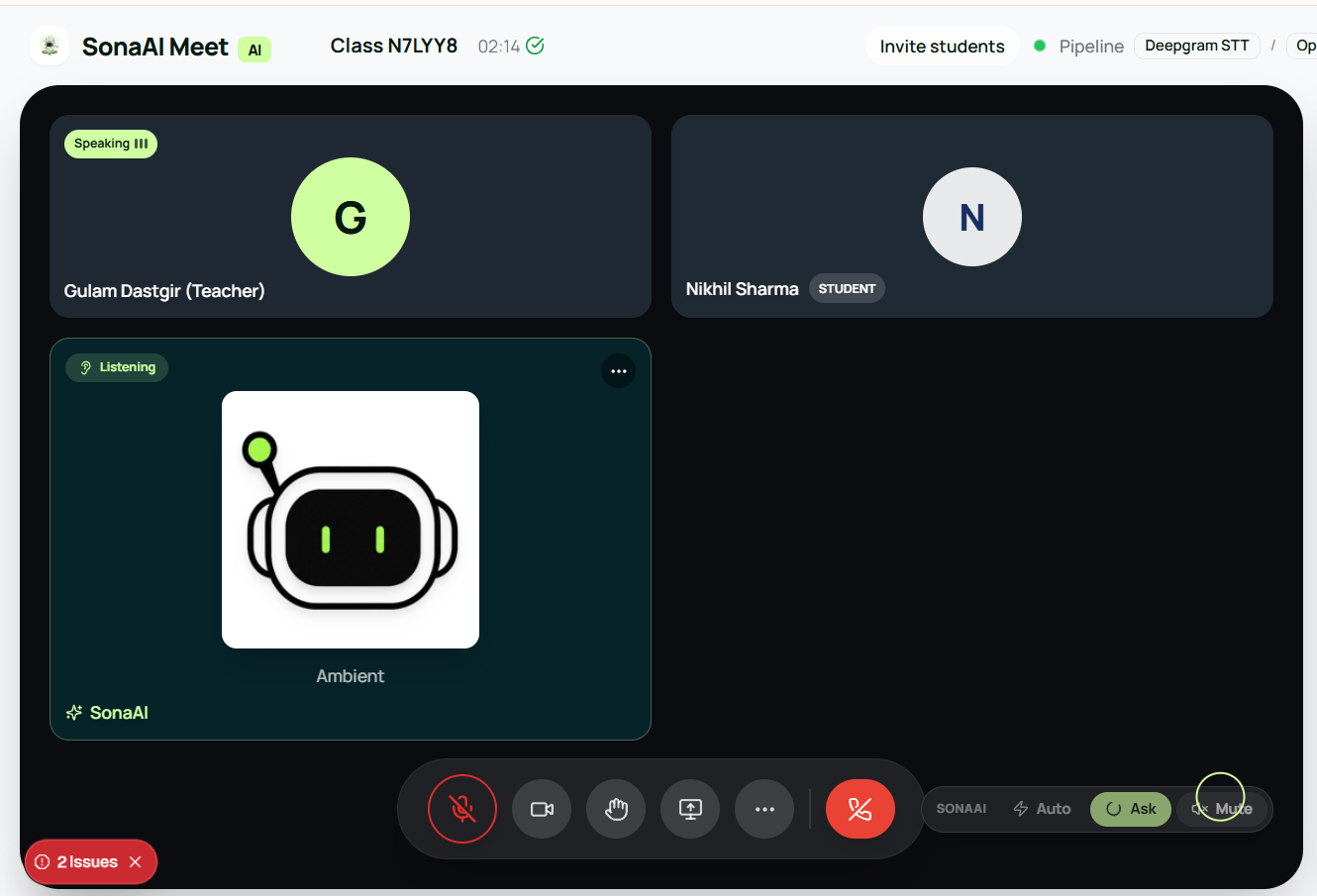
Task: Unmute the microphone in the call bar
Action: [x=462, y=809]
